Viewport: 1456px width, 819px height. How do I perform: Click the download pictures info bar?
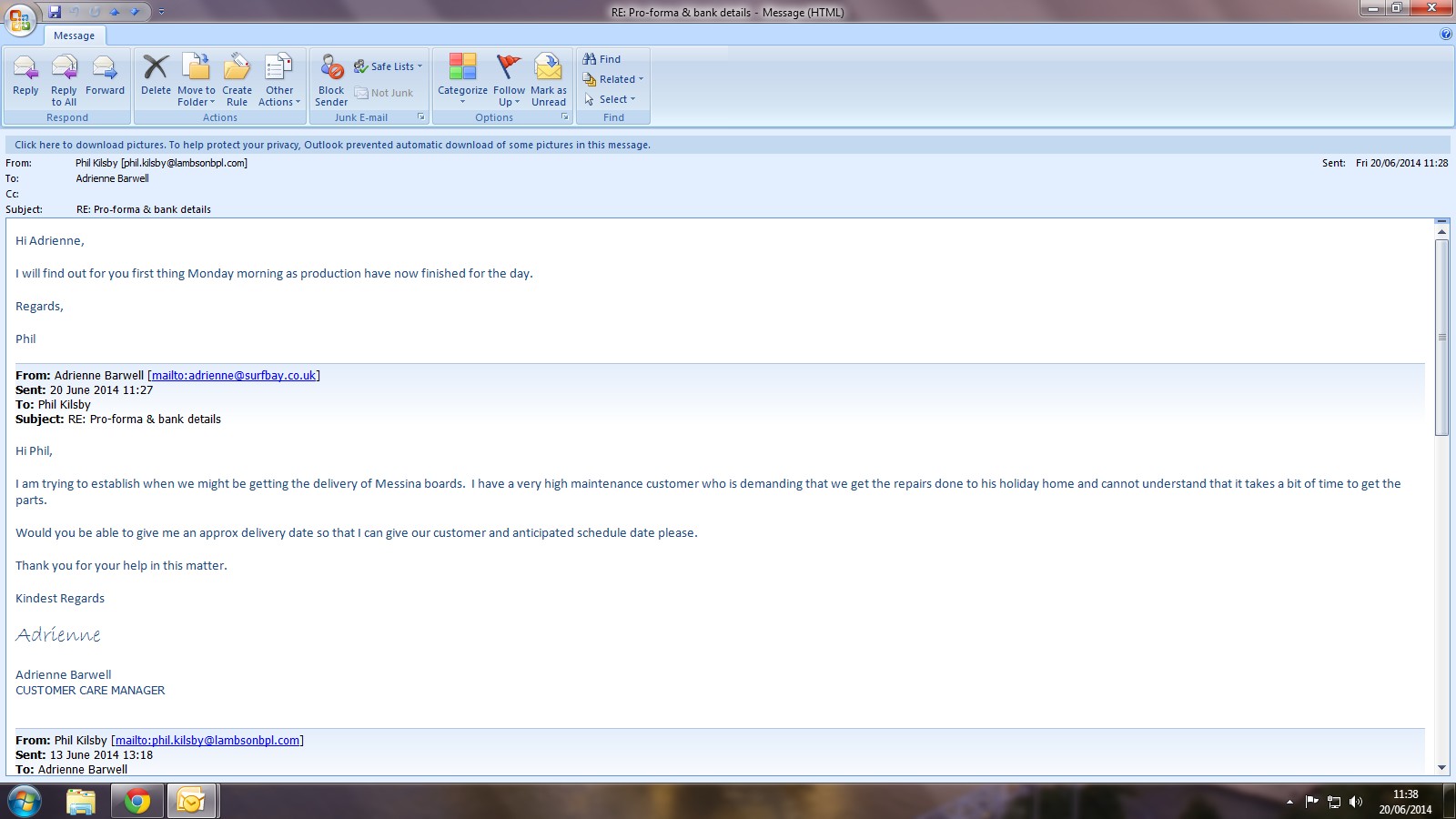pyautogui.click(x=727, y=145)
